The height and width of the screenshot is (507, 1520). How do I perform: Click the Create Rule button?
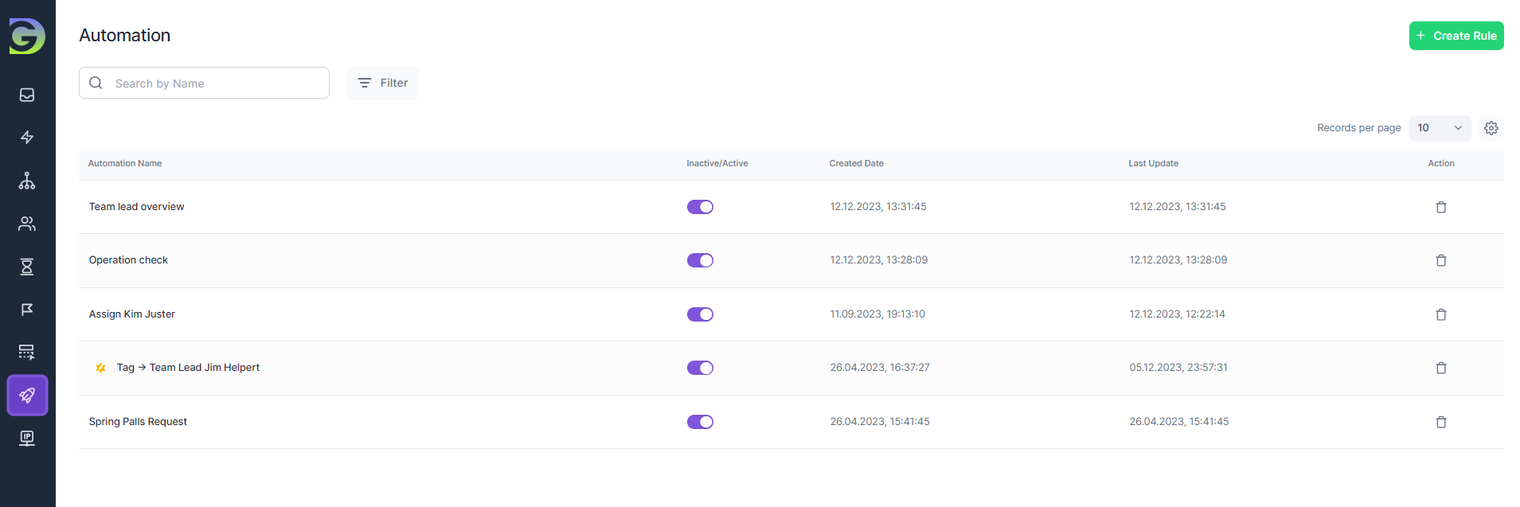[x=1455, y=36]
